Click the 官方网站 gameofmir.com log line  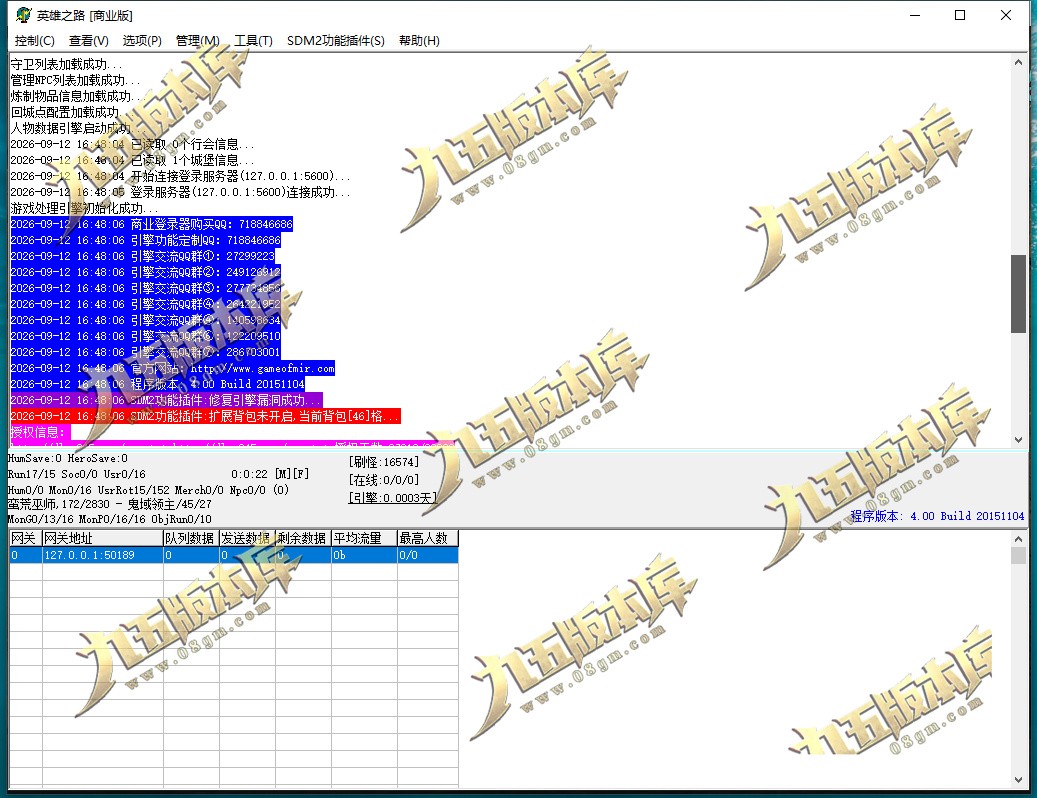[x=173, y=368]
